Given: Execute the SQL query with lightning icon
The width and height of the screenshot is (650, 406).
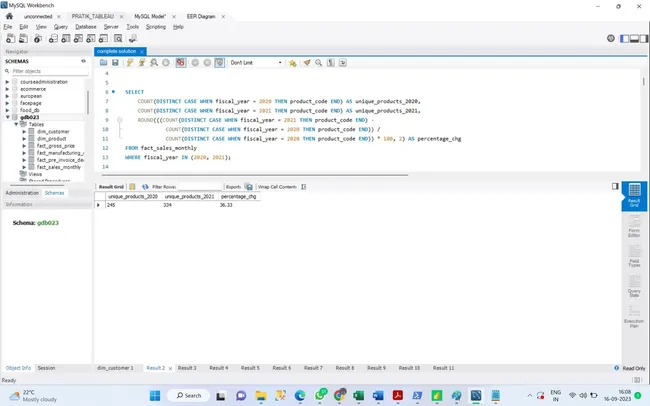Looking at the screenshot, I should 130,63.
